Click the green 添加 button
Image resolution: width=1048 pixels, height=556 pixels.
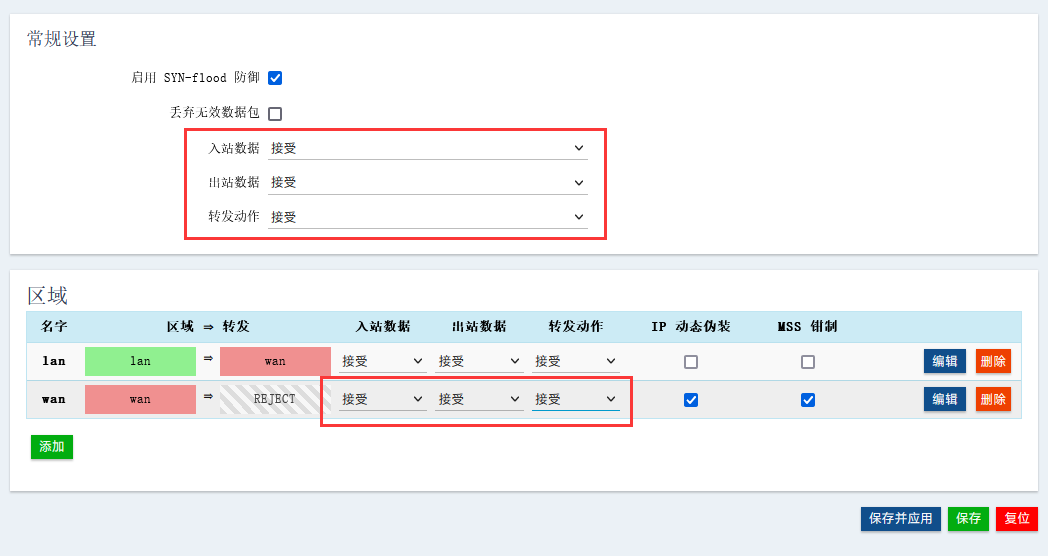coord(52,447)
